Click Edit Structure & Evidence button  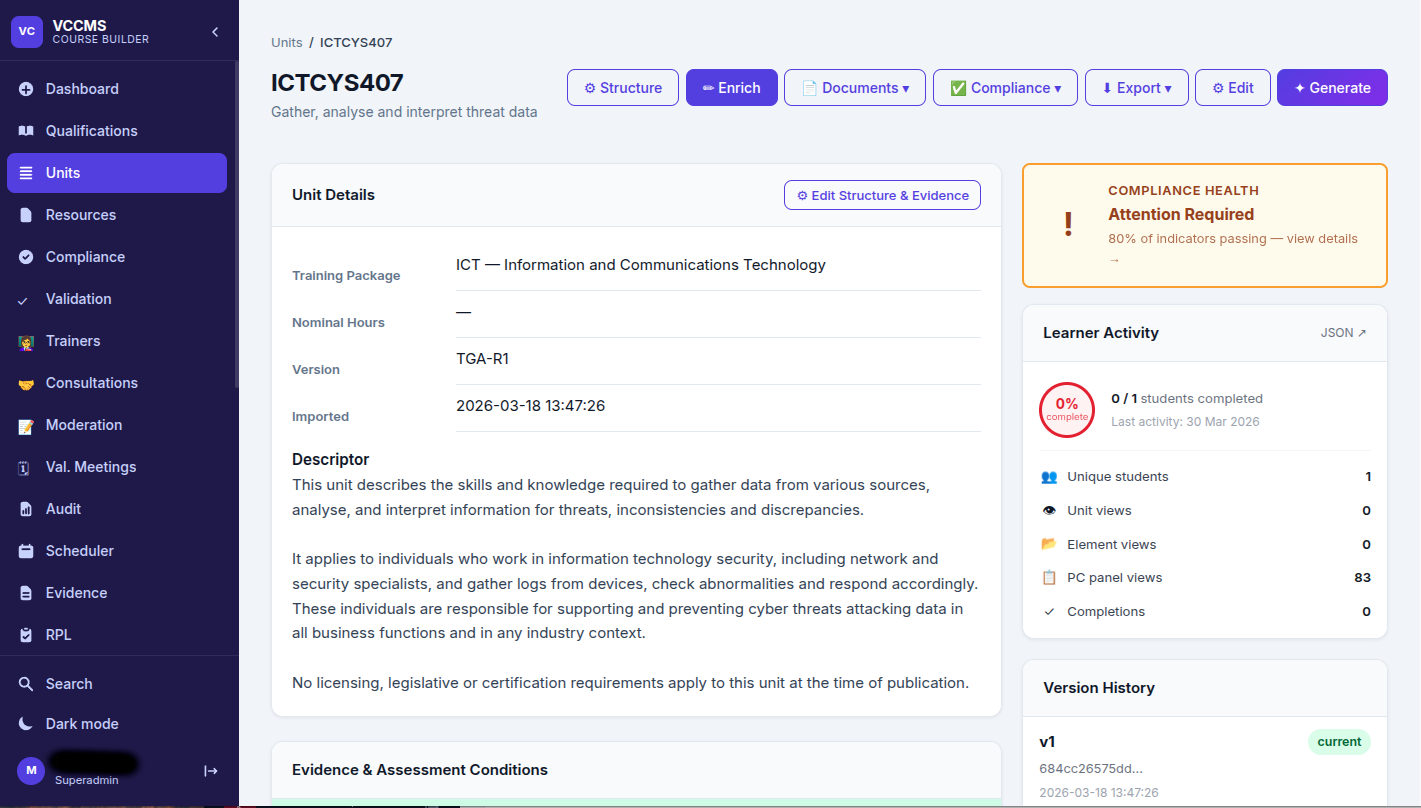pos(882,195)
